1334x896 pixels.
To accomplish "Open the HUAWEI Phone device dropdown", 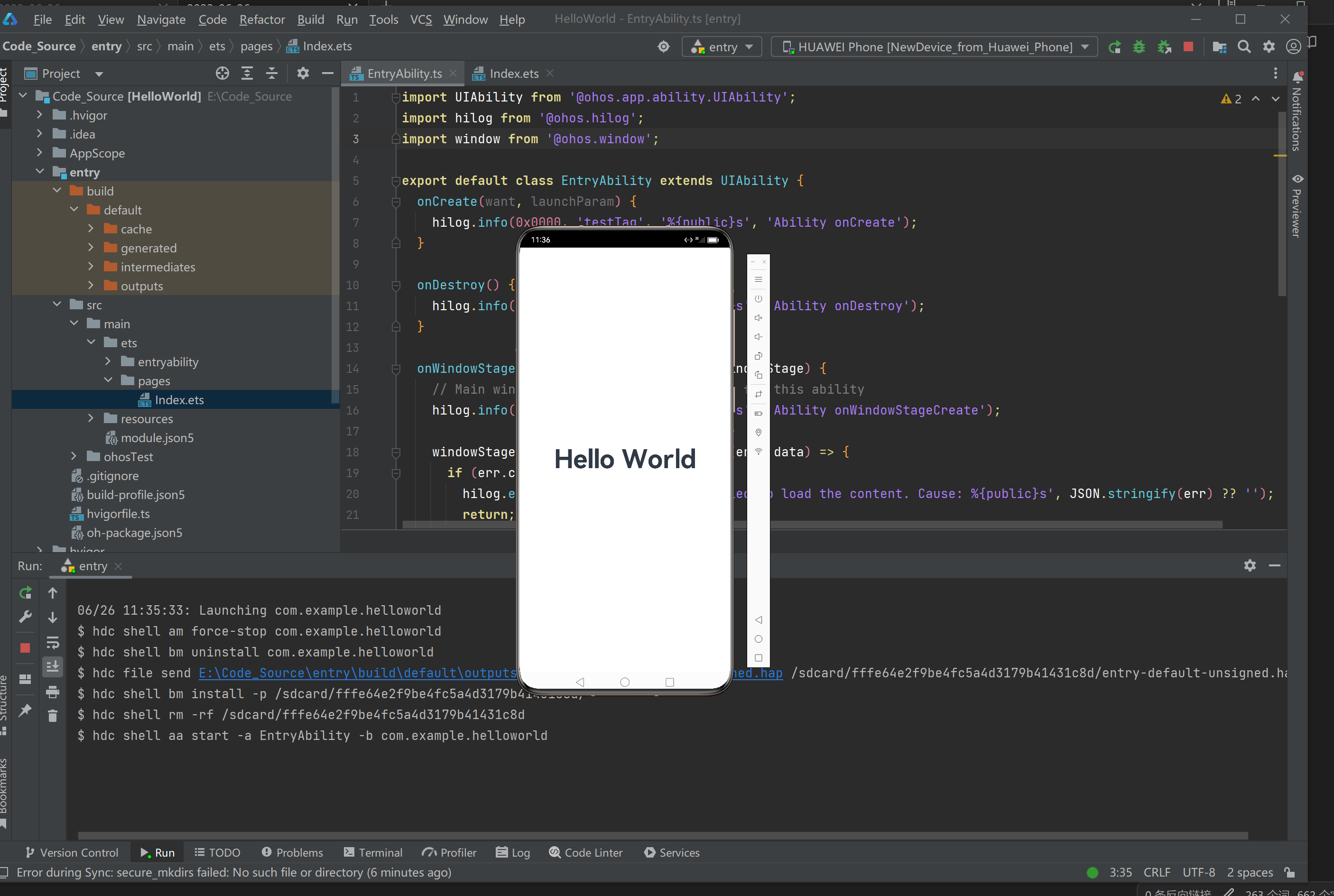I will tap(934, 47).
